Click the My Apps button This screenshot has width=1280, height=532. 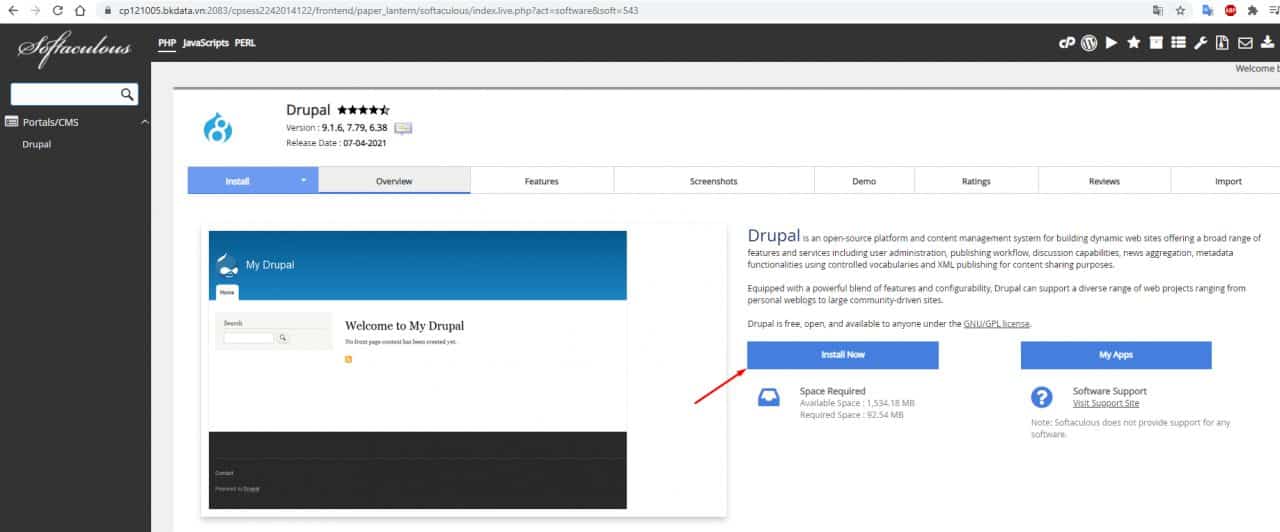[x=1116, y=355]
